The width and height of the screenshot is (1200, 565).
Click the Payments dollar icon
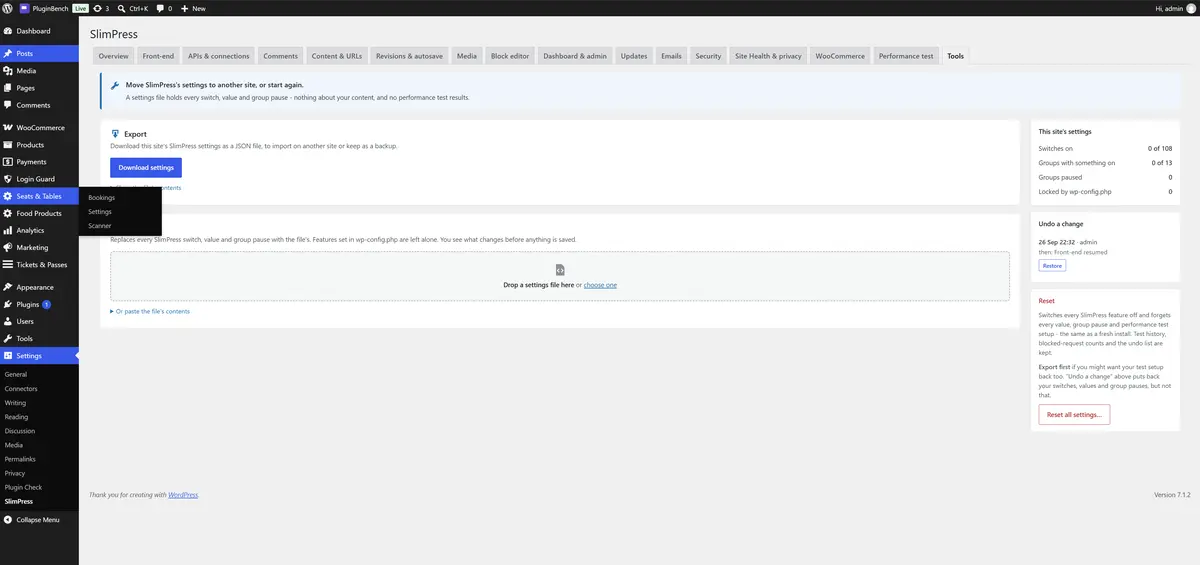8,162
